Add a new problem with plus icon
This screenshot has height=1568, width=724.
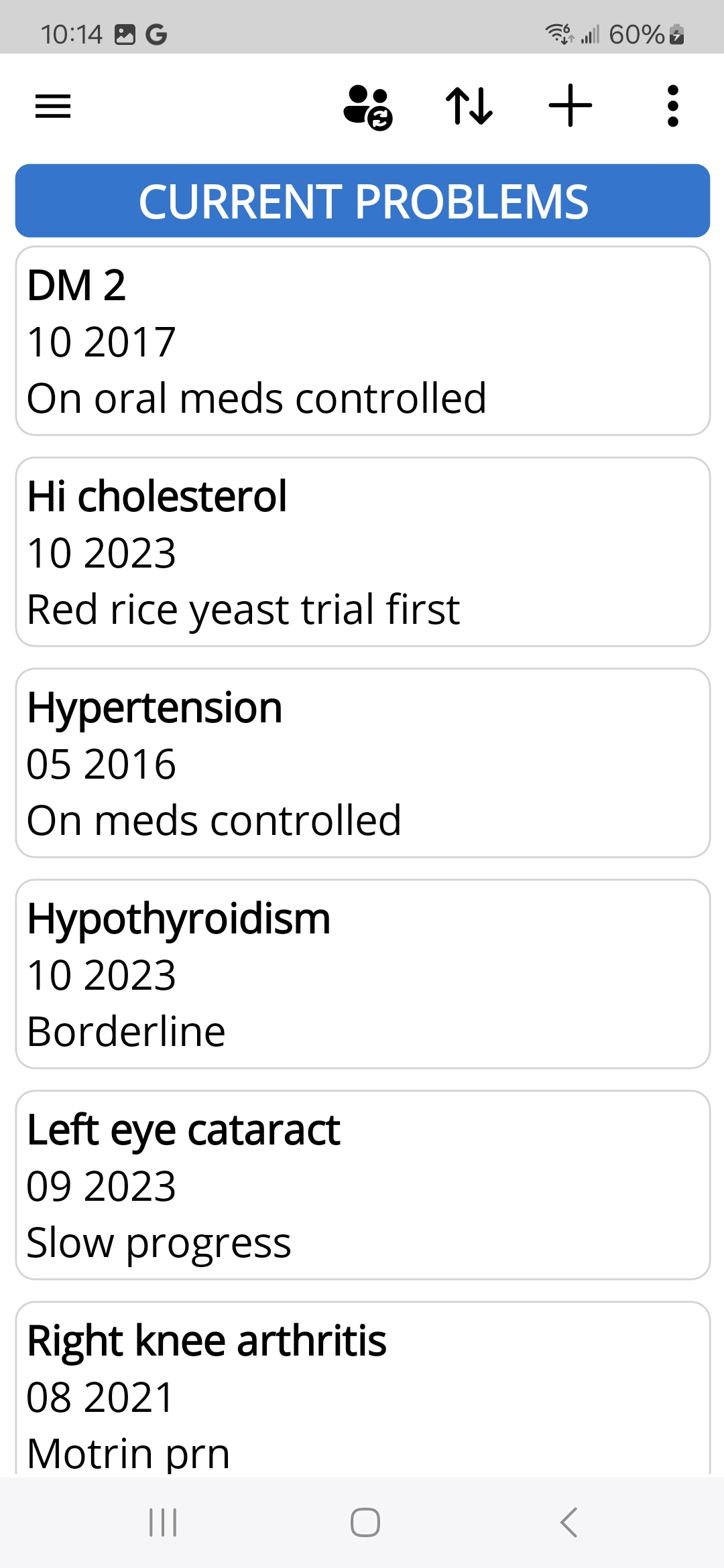coord(570,106)
